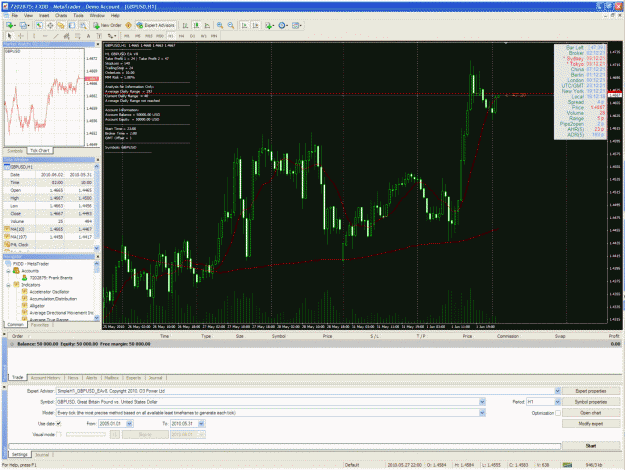
Task: Switch to the Tick Chart tab
Action: tap(40, 151)
